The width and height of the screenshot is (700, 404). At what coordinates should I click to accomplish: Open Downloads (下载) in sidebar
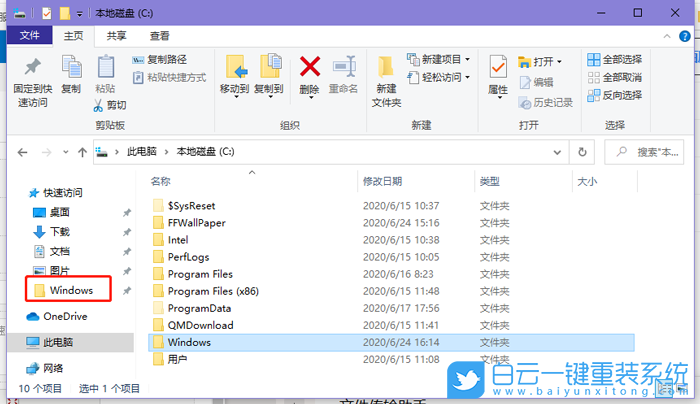52,232
